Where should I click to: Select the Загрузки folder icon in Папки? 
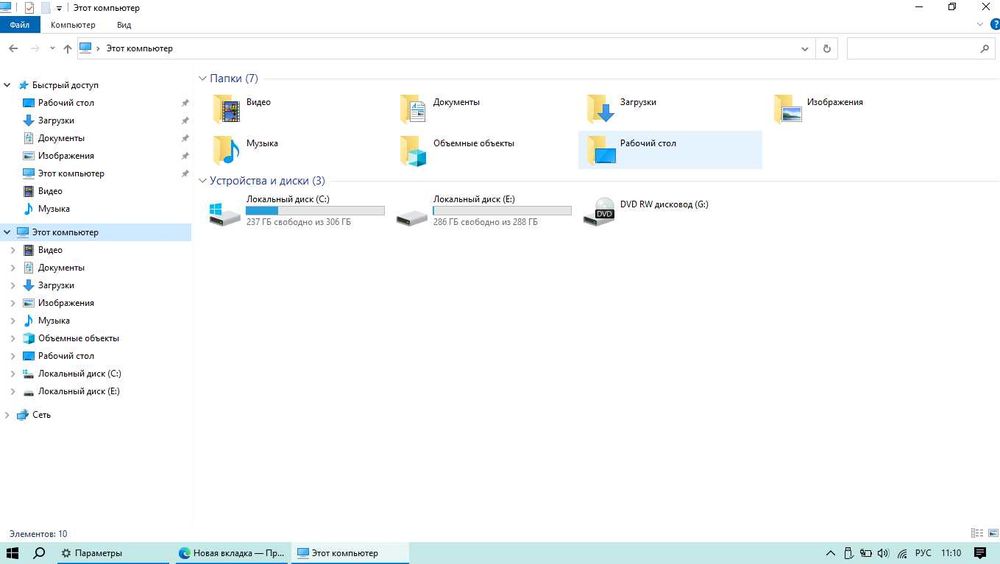pos(600,108)
